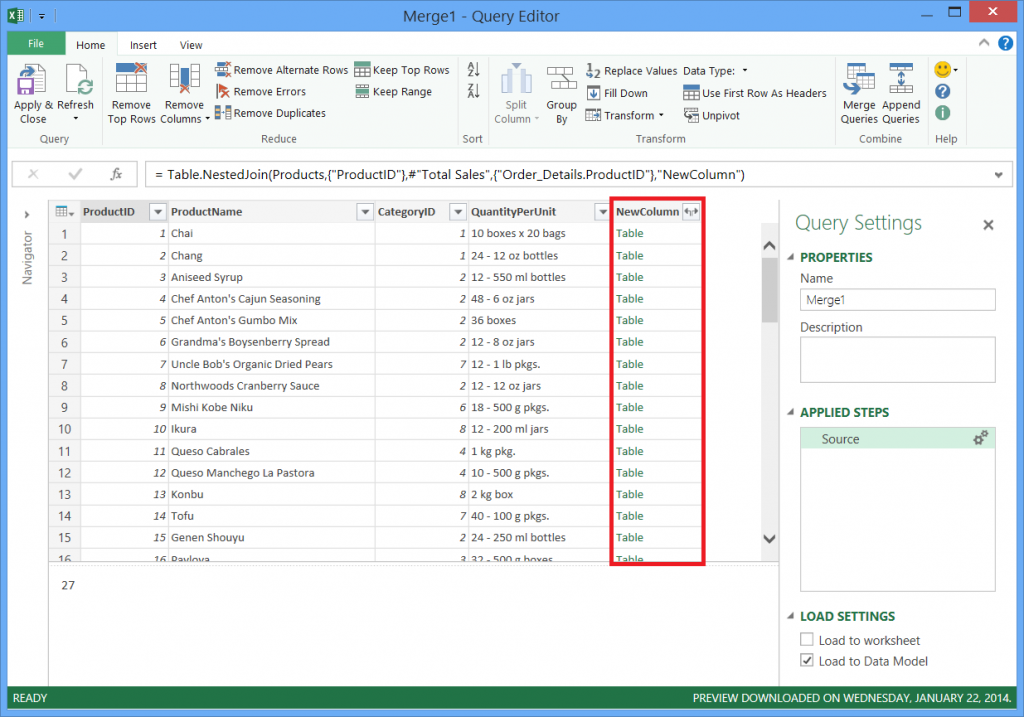
Task: Select Remove Errors
Action: click(261, 91)
